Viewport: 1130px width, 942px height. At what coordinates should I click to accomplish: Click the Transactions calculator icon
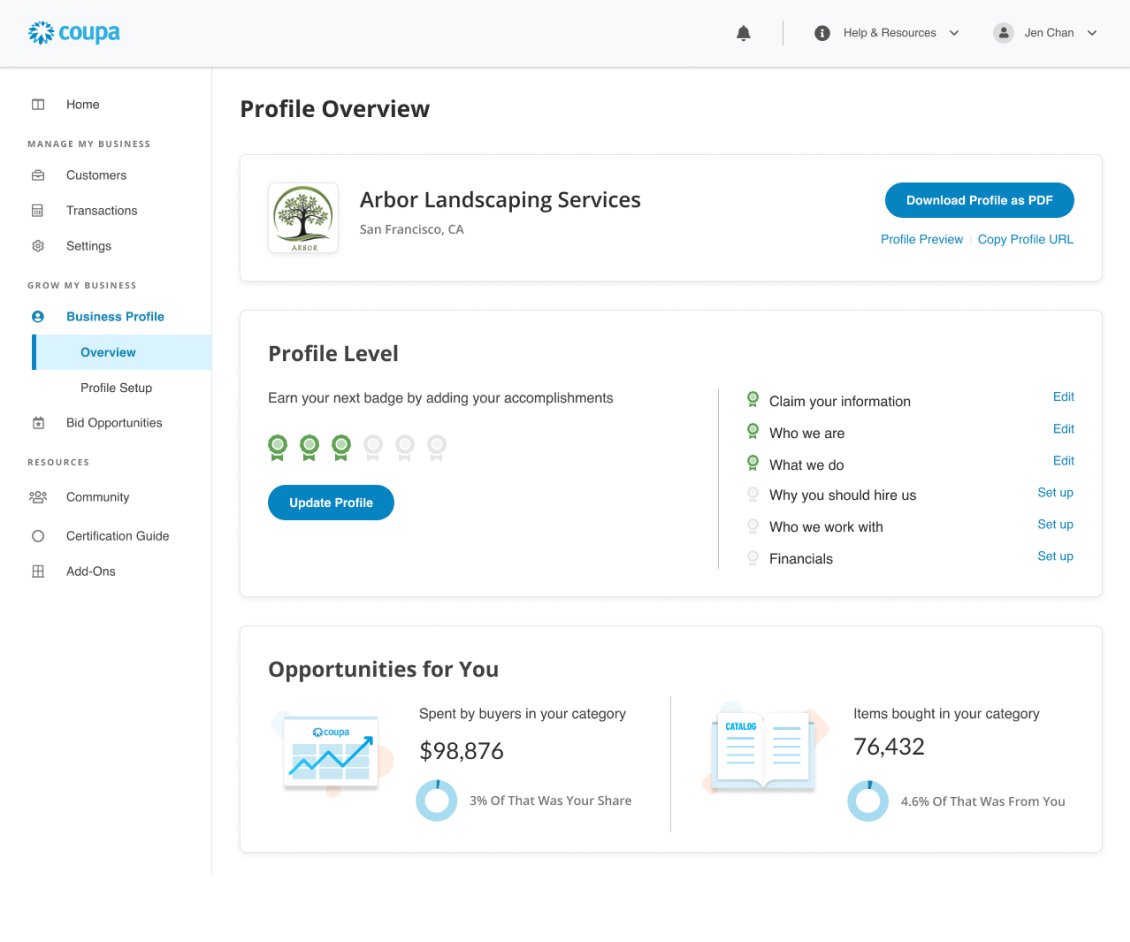(38, 211)
